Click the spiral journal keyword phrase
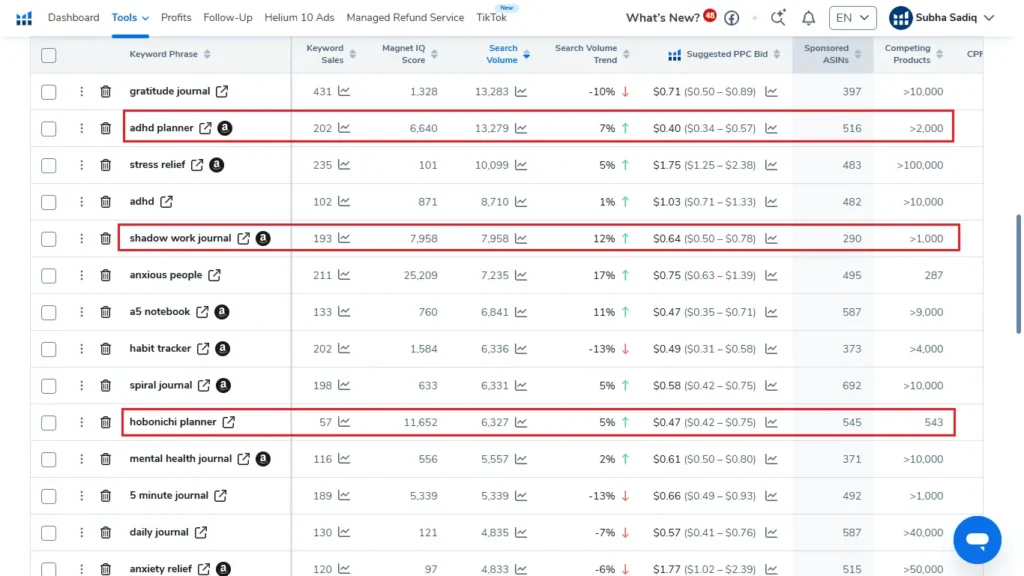Screen dimensions: 1024x576 point(161,385)
